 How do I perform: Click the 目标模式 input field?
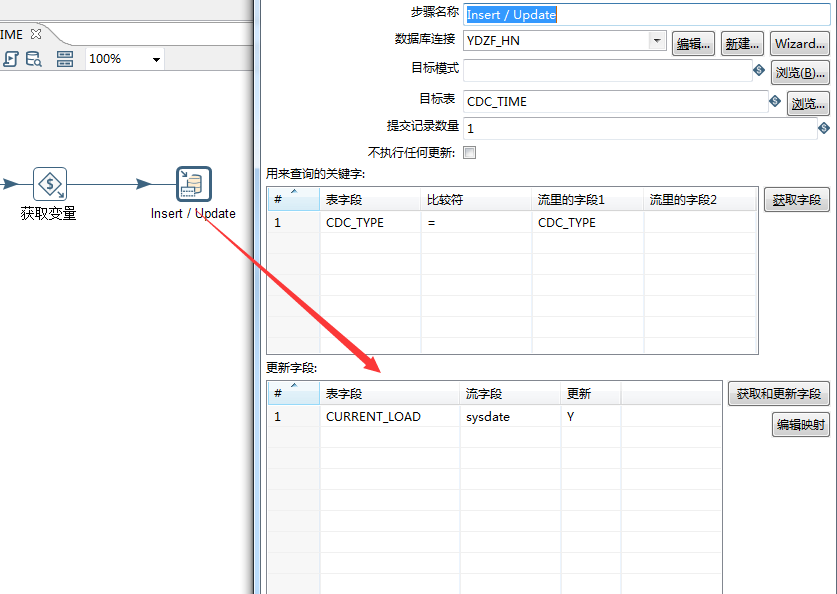[607, 70]
